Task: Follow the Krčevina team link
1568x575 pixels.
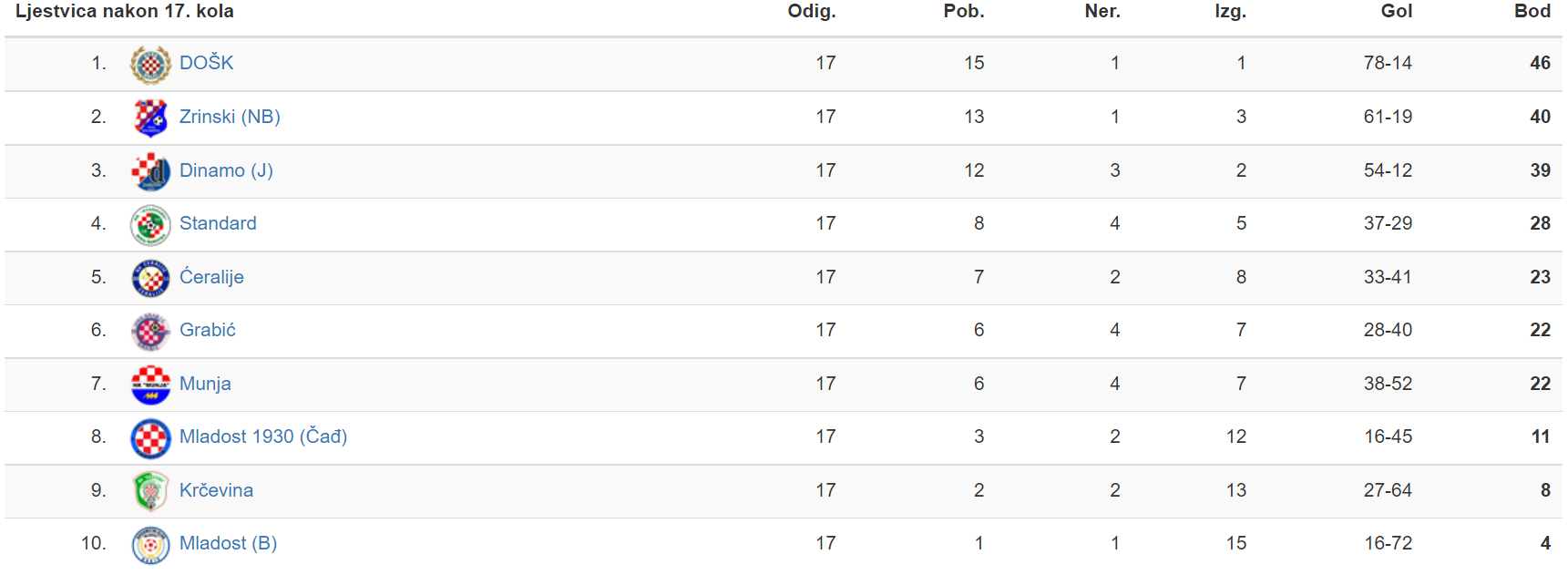Action: pyautogui.click(x=216, y=490)
